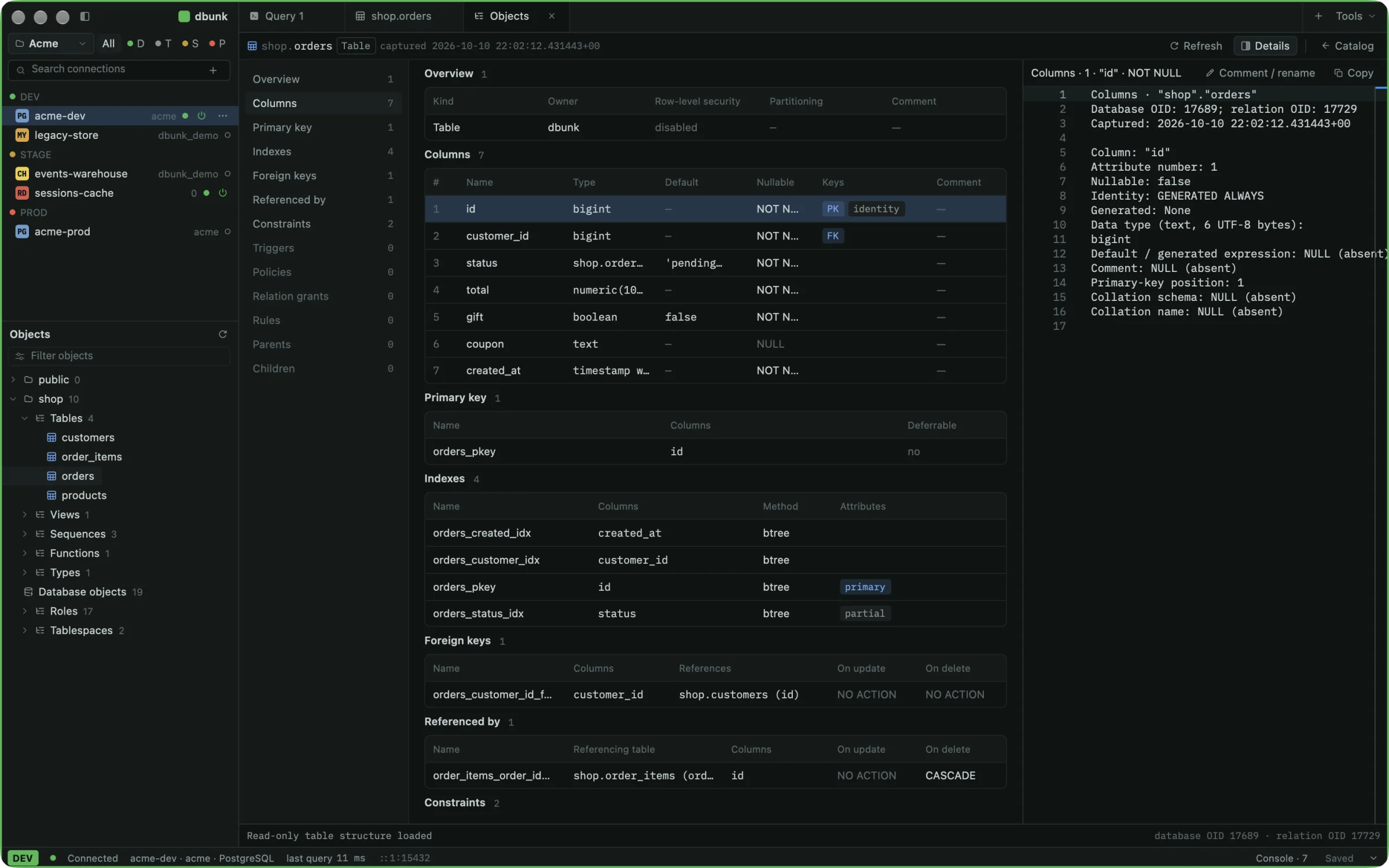Copy the column details text
Viewport: 1389px width, 868px height.
click(1353, 73)
